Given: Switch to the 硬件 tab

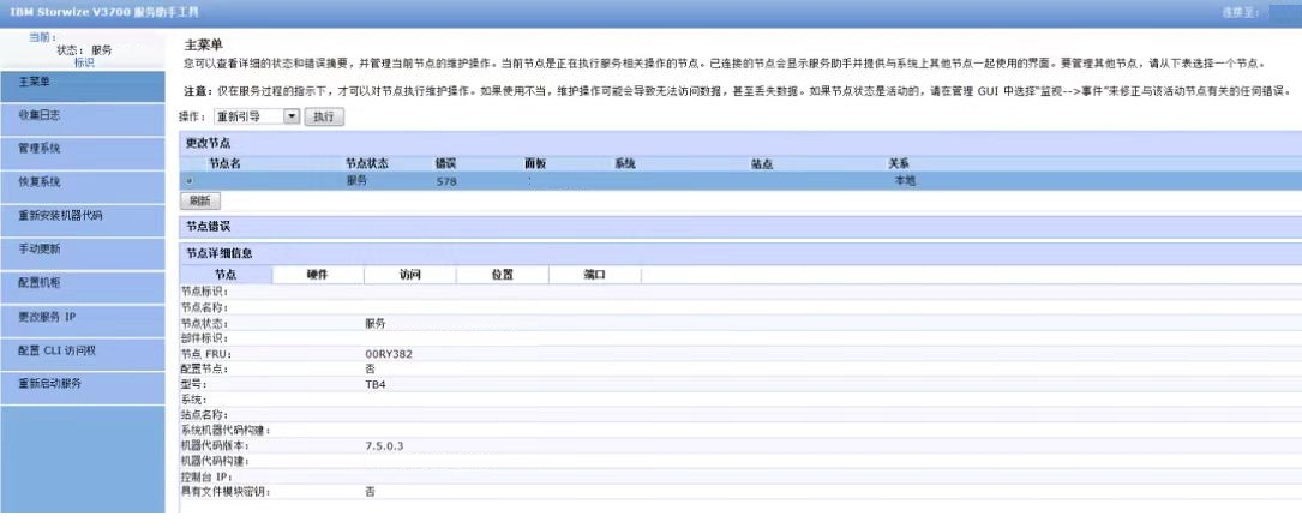Looking at the screenshot, I should 317,275.
